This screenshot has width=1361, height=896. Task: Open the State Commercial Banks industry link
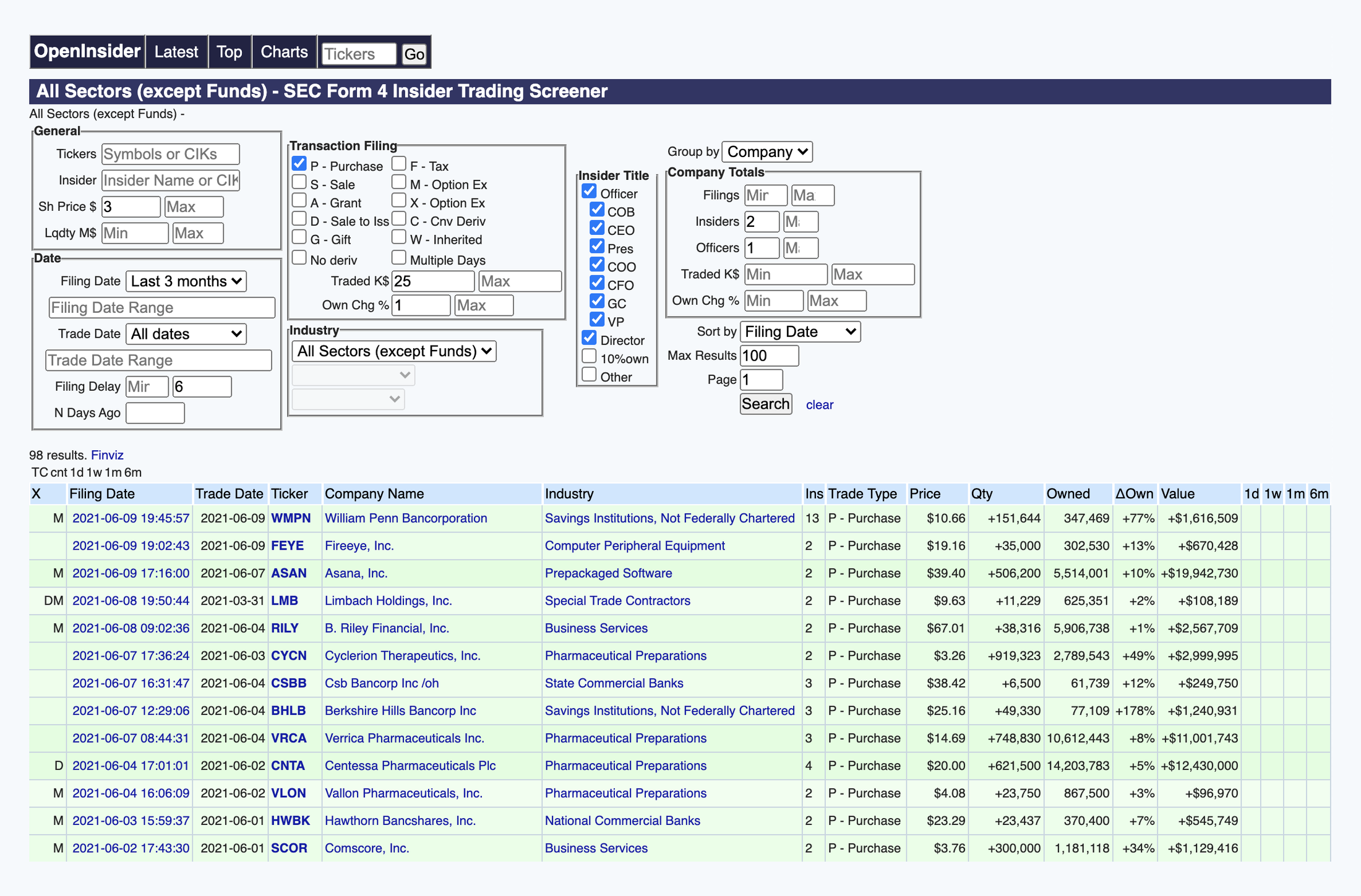614,683
